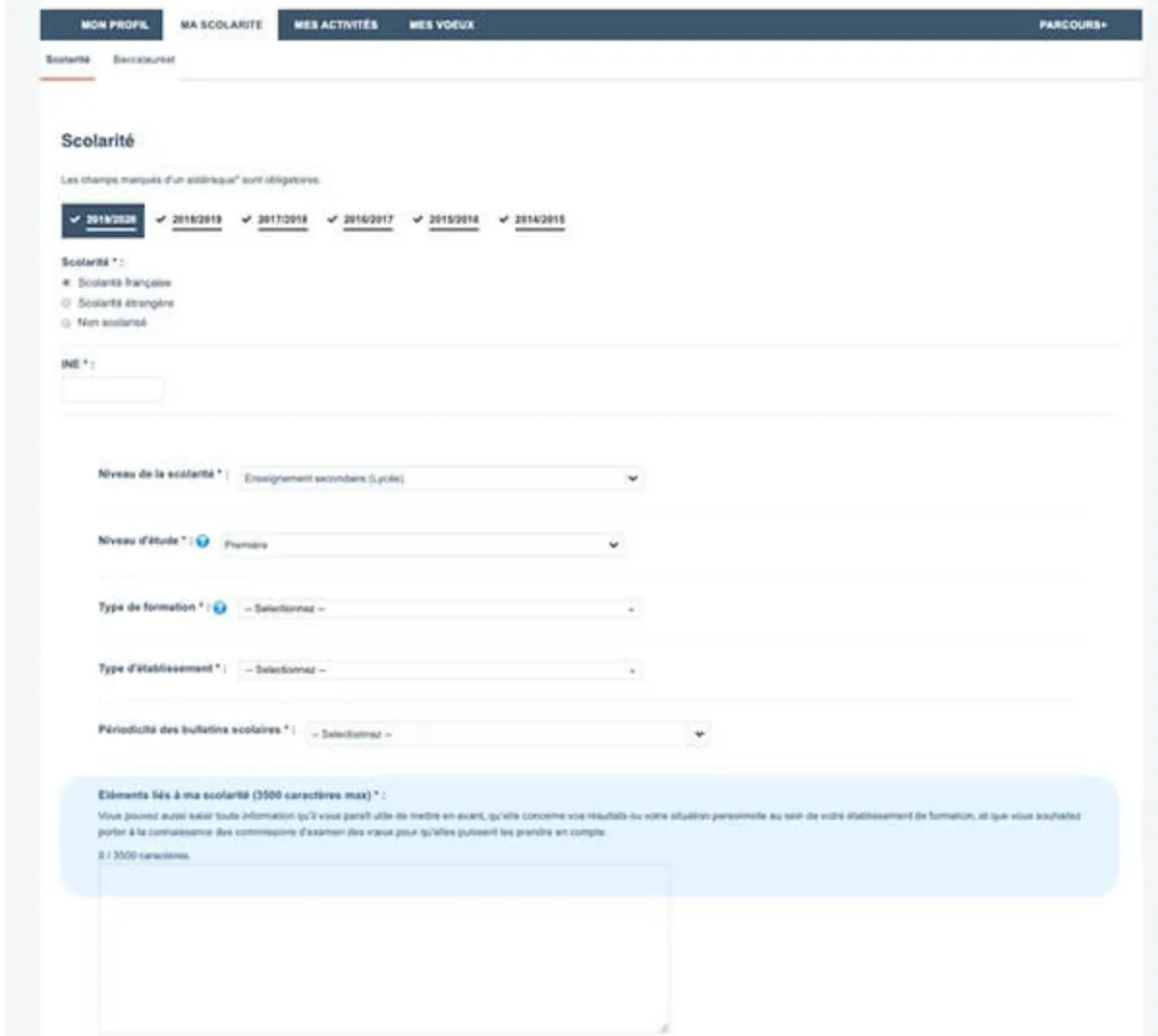Expand the Niveau d'étude dropdown
Image resolution: width=1158 pixels, height=1036 pixels.
421,545
